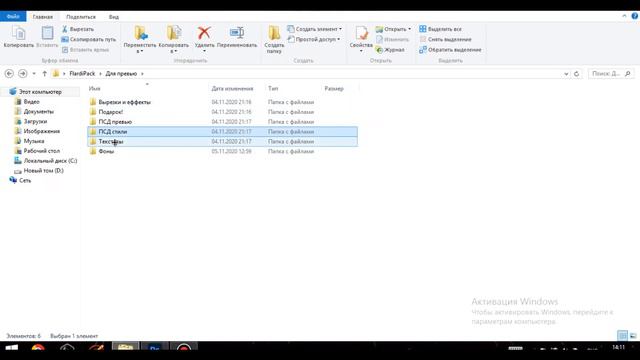Click Скопировать путь in ribbon

tap(89, 40)
